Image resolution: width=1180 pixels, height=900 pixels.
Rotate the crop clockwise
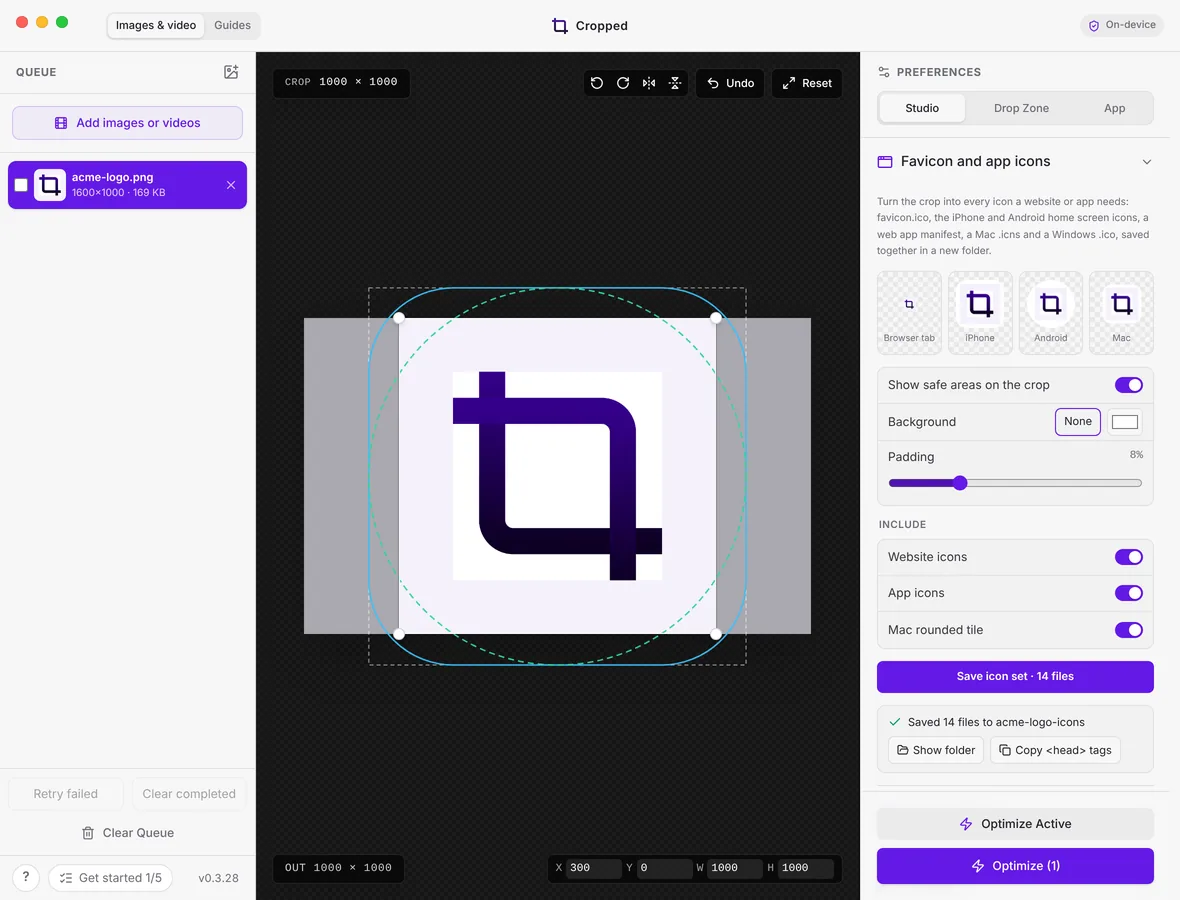[x=623, y=83]
